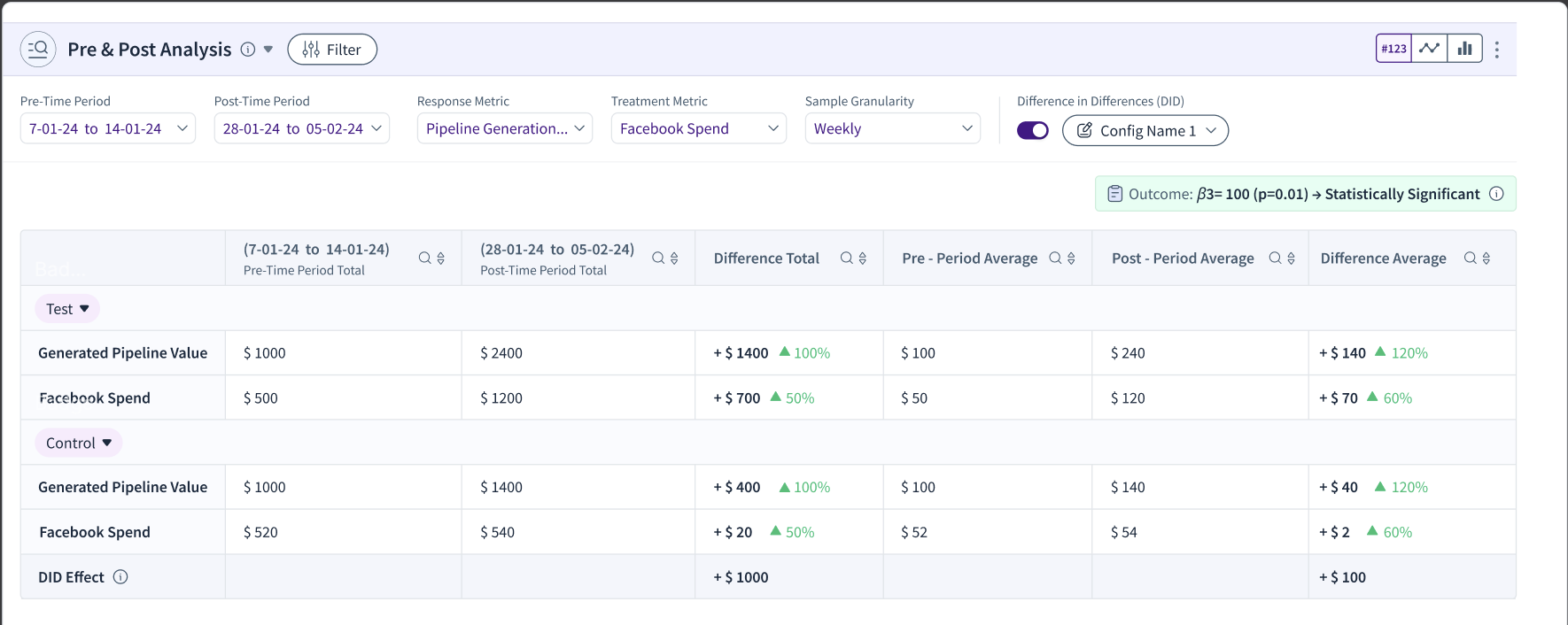This screenshot has height=625, width=1568.
Task: Toggle the Difference in Differences switch
Action: coord(1033,131)
